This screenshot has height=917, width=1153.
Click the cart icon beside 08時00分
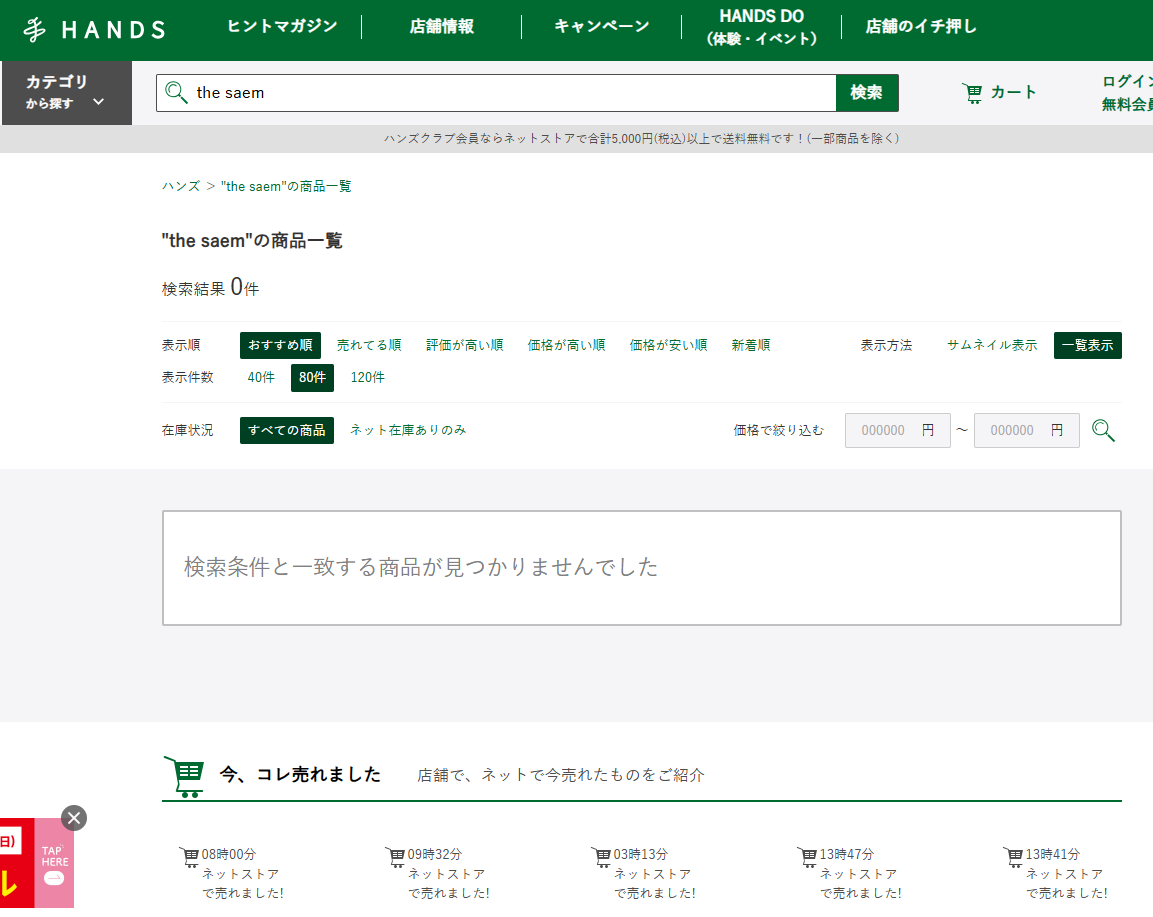190,857
